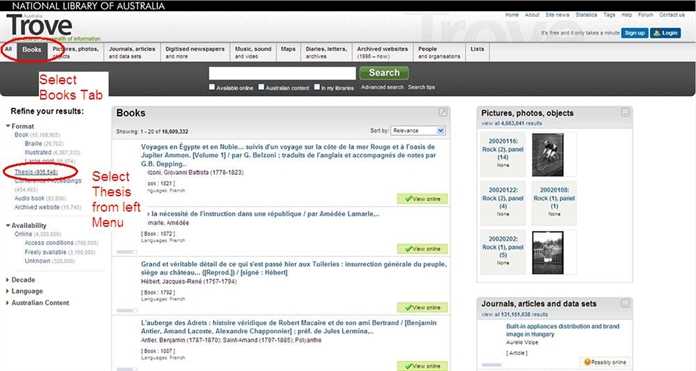
Task: Click the green Search button
Action: [x=384, y=73]
